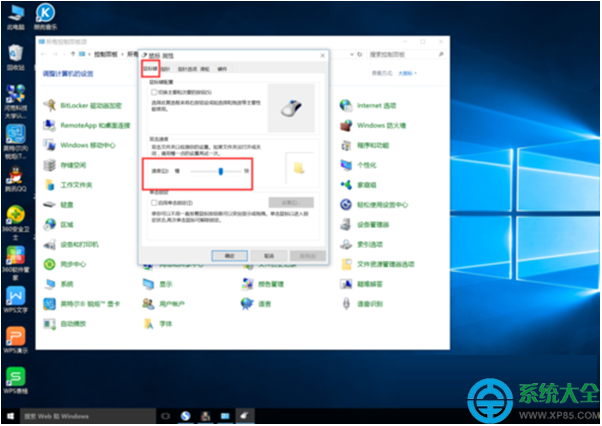
Task: Select 鼠标键 (Buttons) tab
Action: (x=150, y=69)
